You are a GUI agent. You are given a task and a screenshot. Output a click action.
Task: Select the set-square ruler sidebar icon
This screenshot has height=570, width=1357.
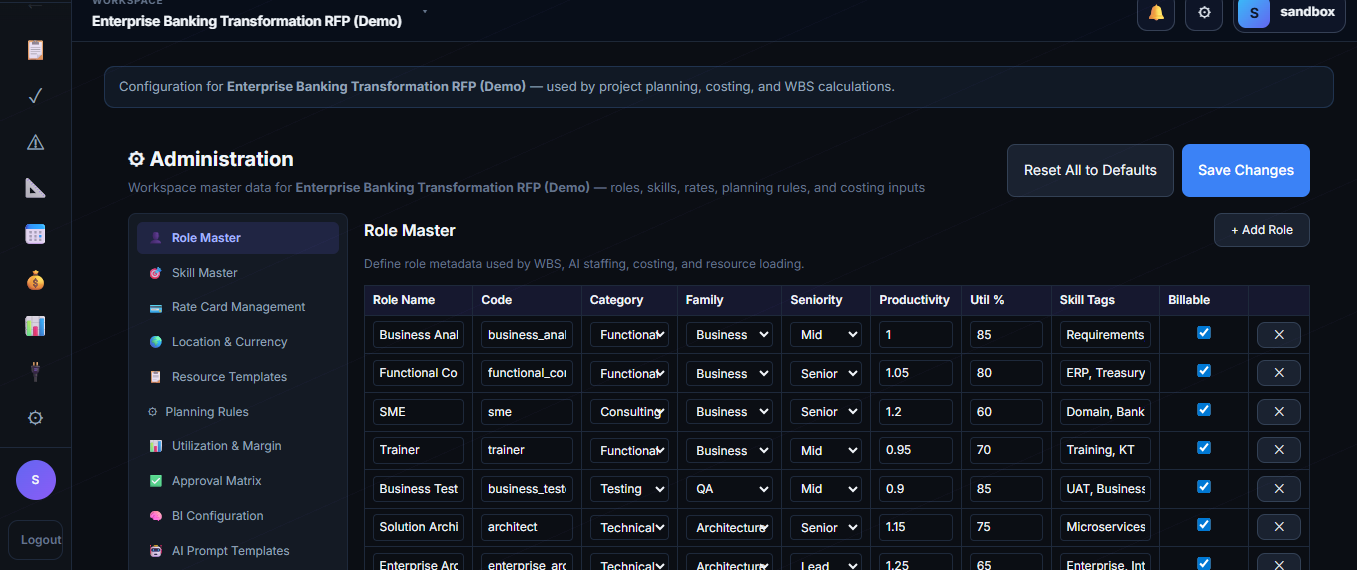tap(35, 188)
